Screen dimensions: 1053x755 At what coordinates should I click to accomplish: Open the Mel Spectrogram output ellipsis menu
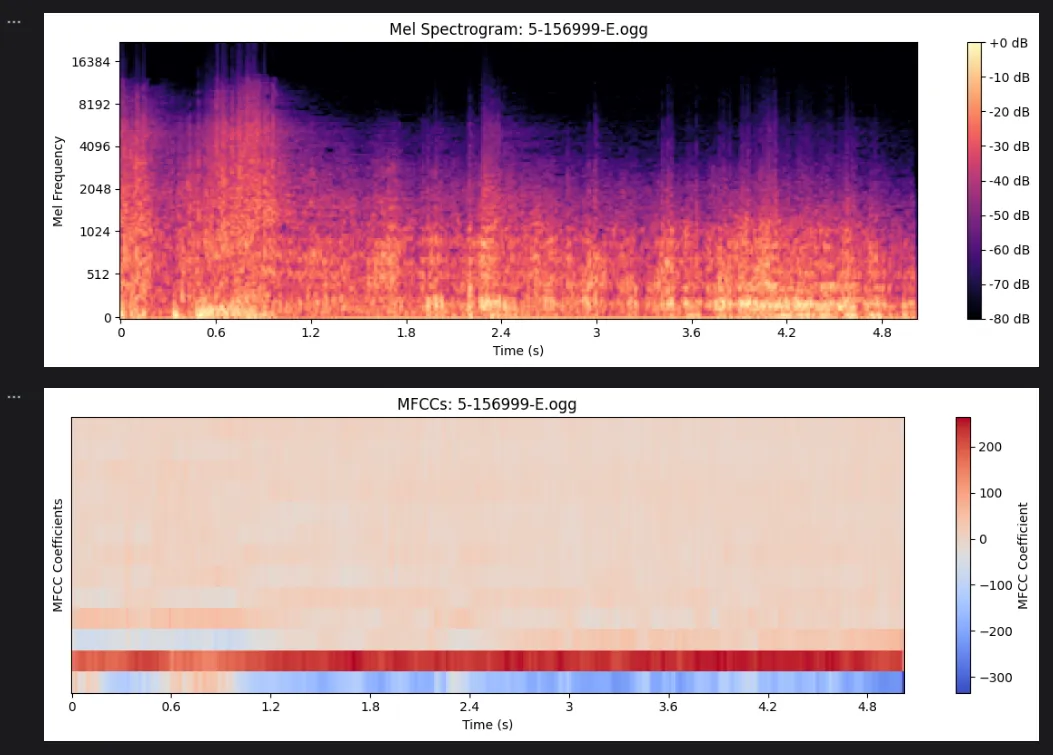[13, 22]
